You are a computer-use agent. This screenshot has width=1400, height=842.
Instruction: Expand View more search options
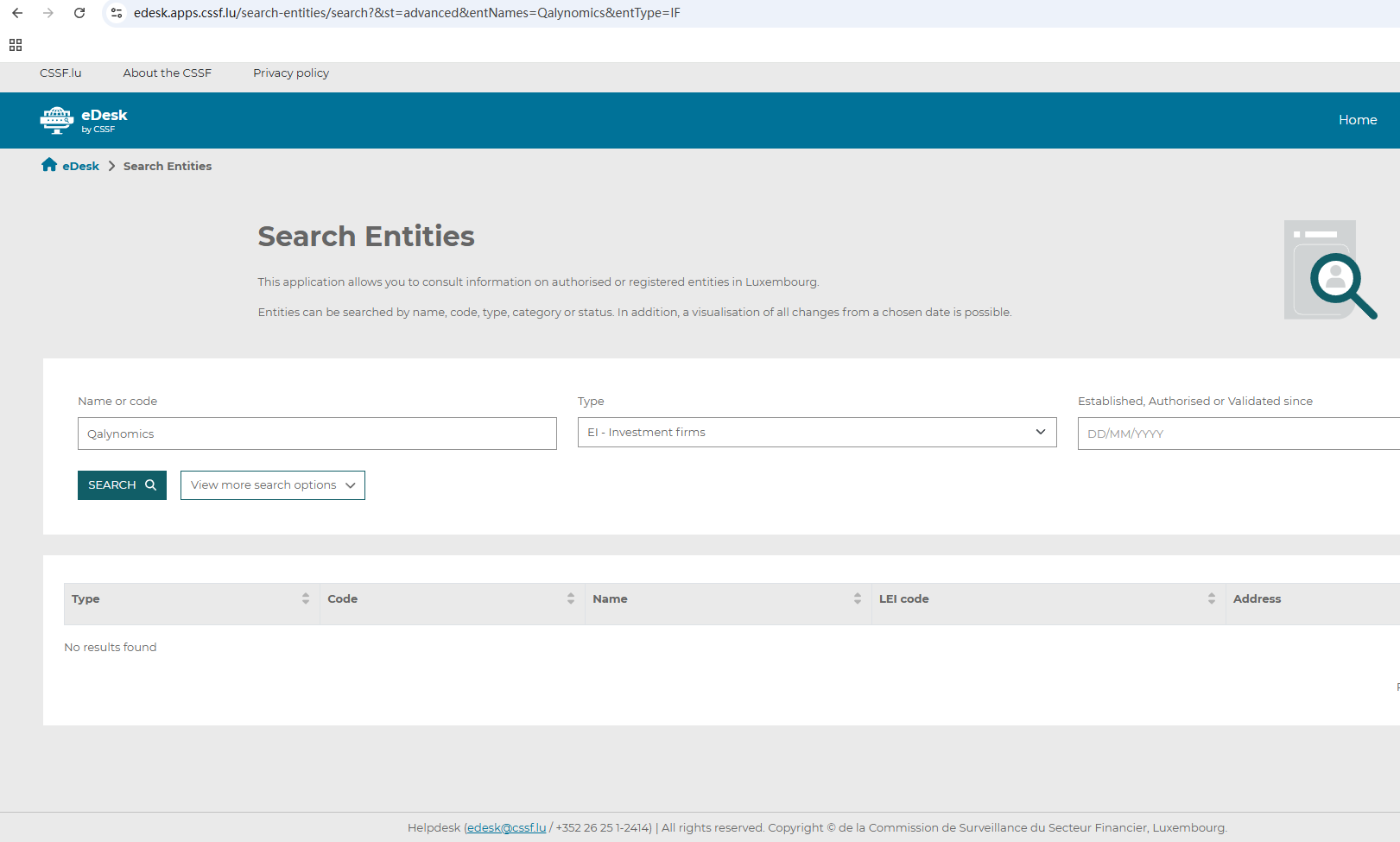pos(272,485)
